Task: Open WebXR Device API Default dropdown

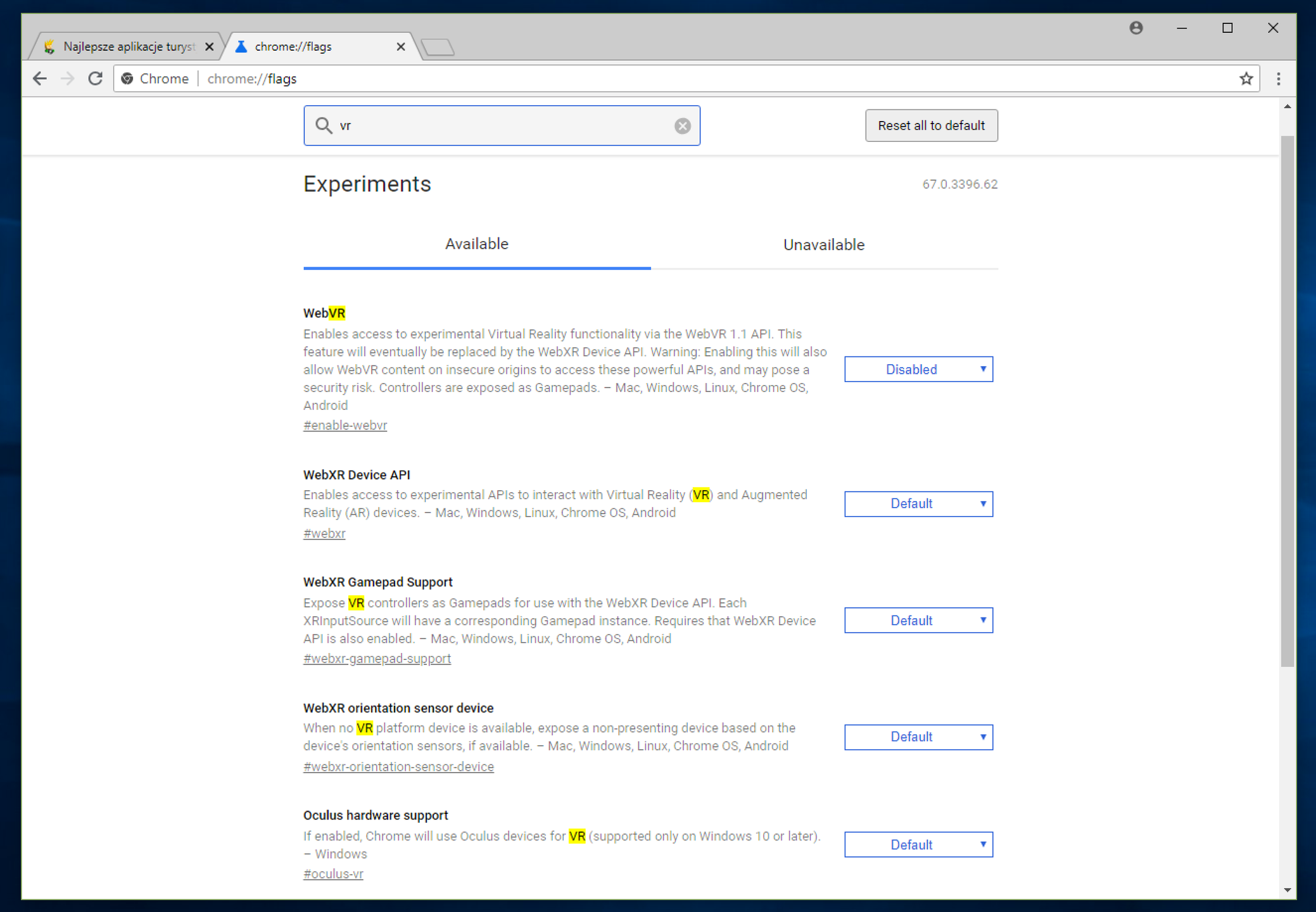Action: pos(918,504)
